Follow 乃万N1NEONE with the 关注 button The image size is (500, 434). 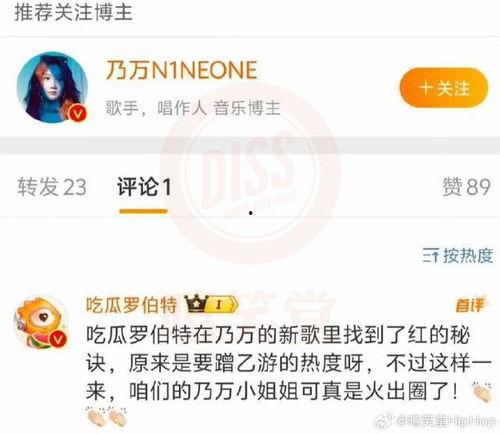(444, 88)
